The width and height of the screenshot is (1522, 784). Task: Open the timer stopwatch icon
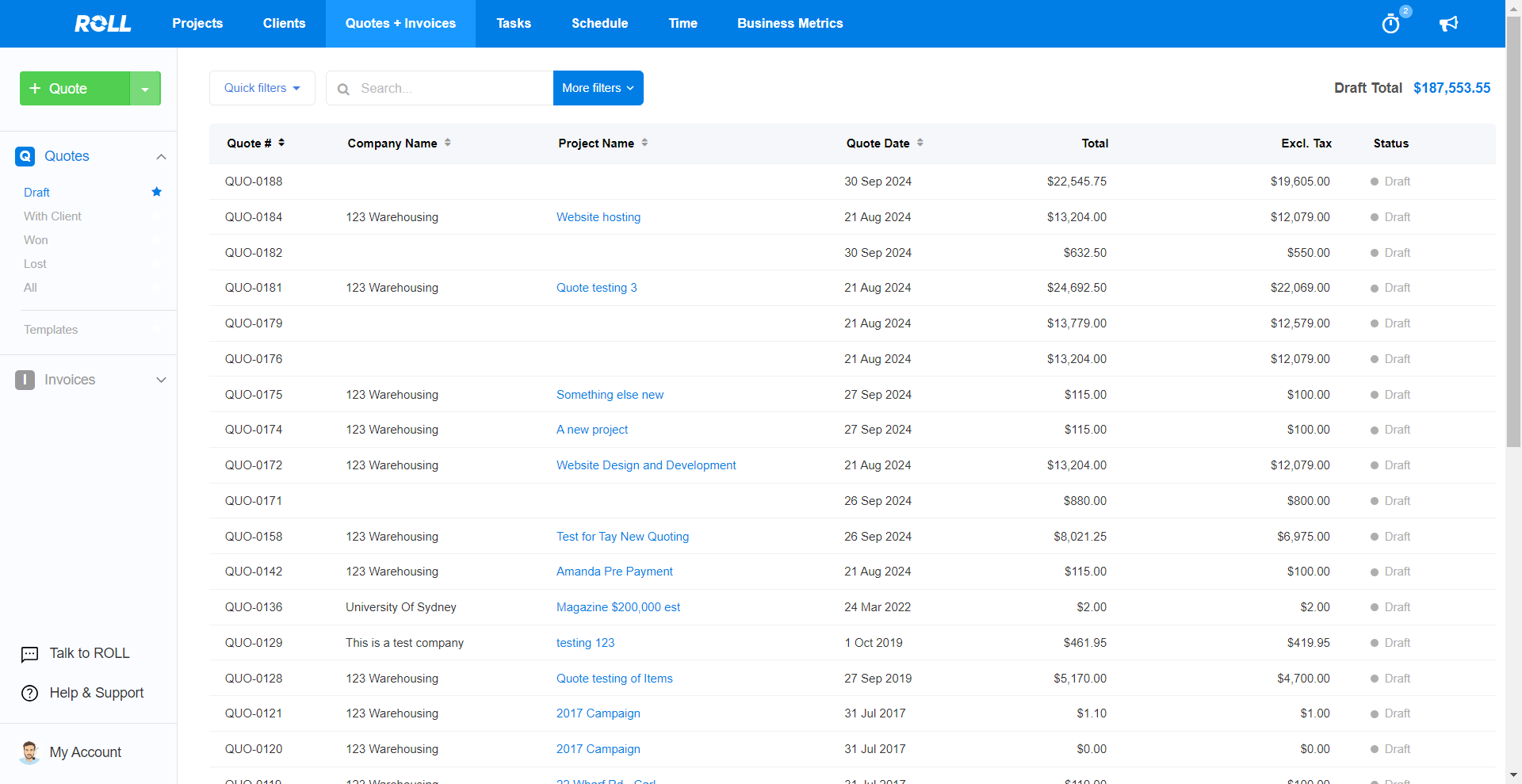click(x=1390, y=24)
